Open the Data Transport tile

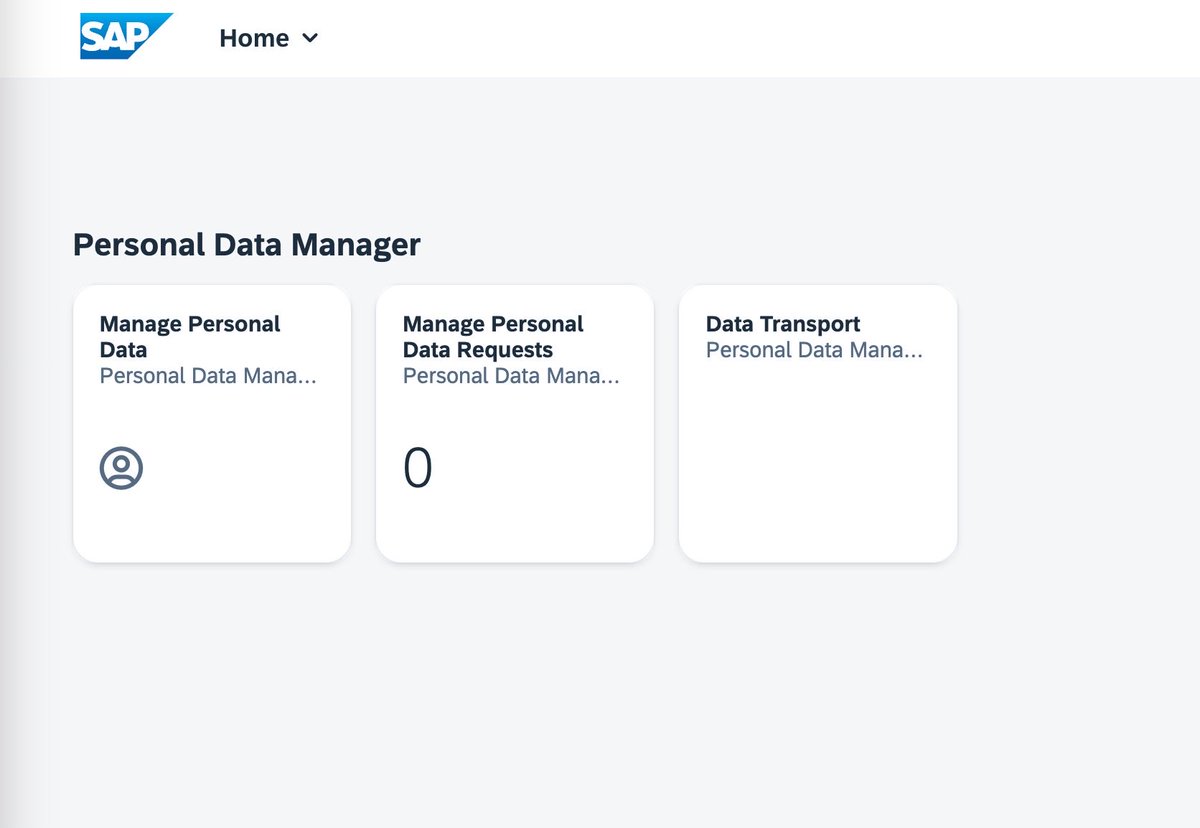point(818,423)
